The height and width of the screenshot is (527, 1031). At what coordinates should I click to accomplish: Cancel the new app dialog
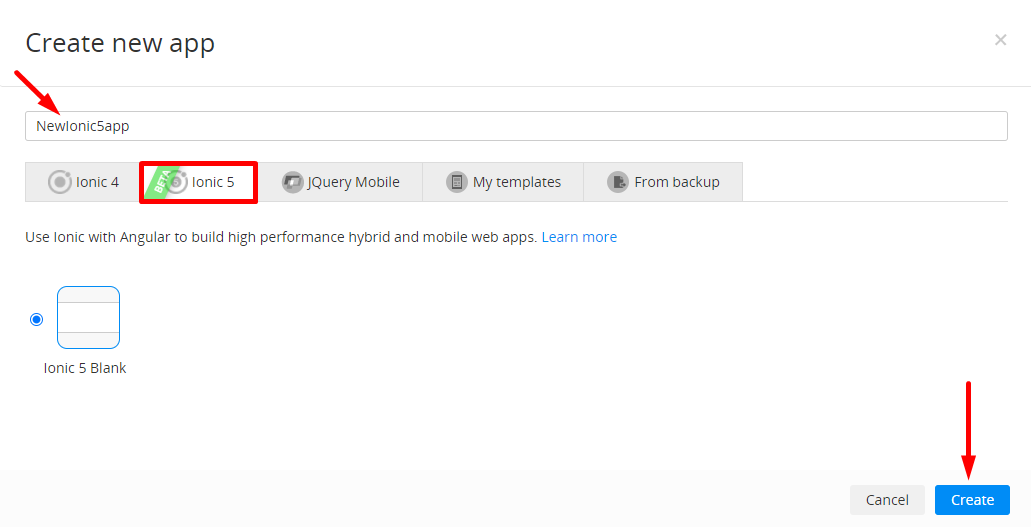pos(887,500)
